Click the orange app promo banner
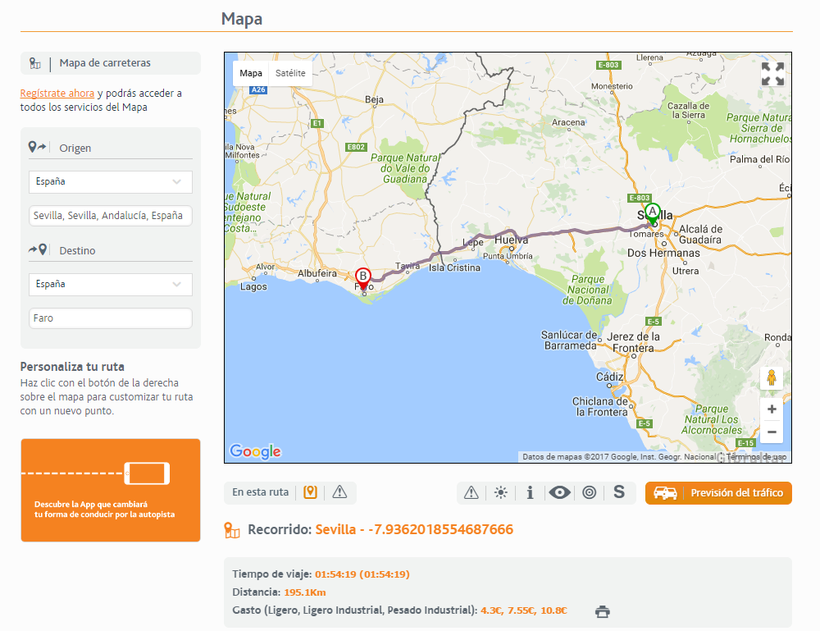 pos(110,490)
